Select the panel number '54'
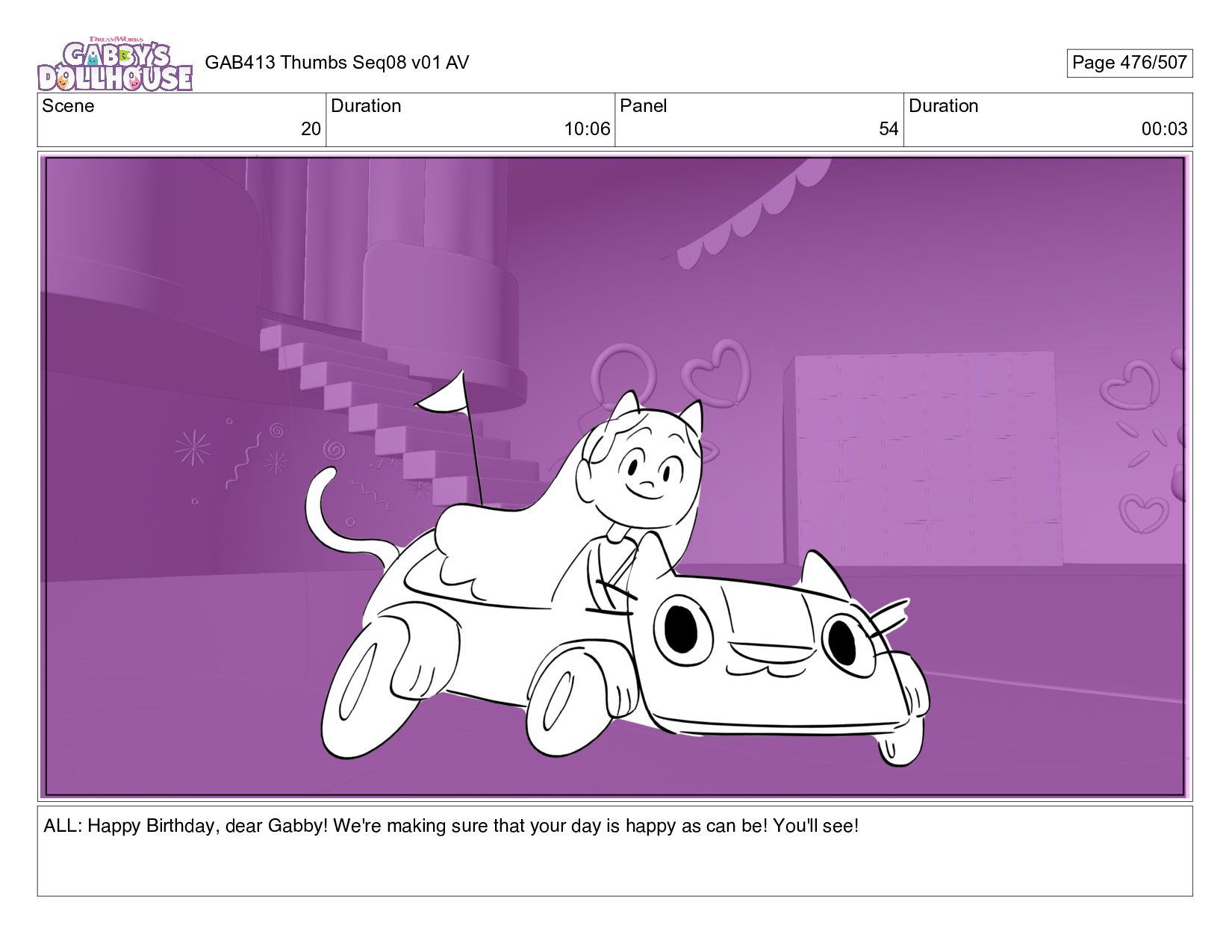The width and height of the screenshot is (1232, 952). tap(889, 129)
